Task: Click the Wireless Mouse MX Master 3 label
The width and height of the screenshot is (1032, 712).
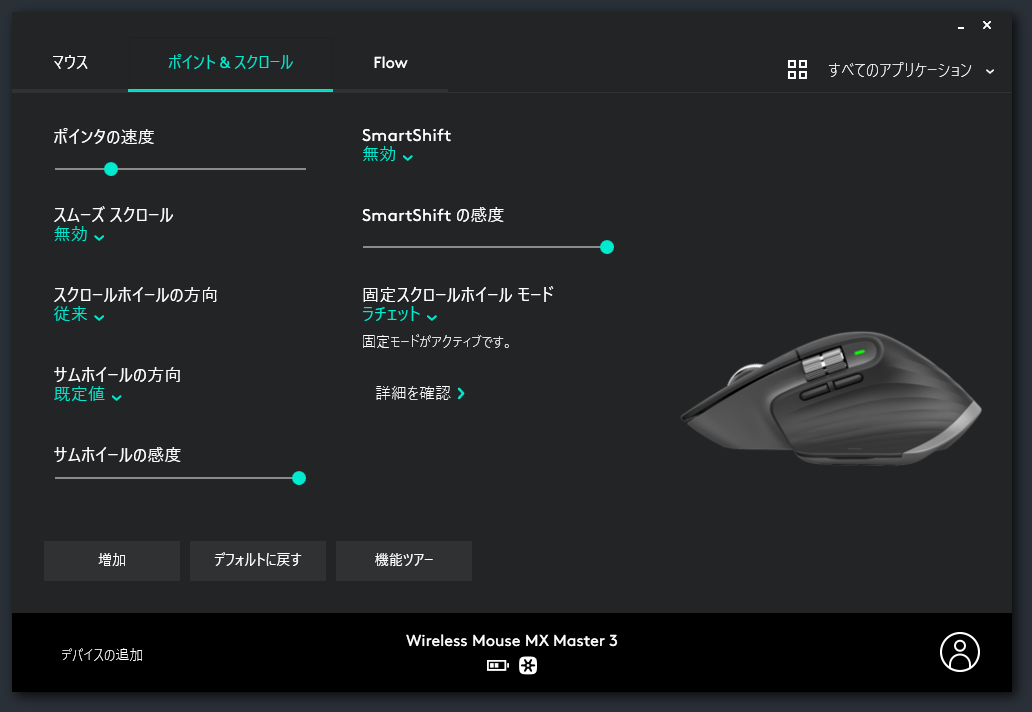Action: (x=511, y=641)
